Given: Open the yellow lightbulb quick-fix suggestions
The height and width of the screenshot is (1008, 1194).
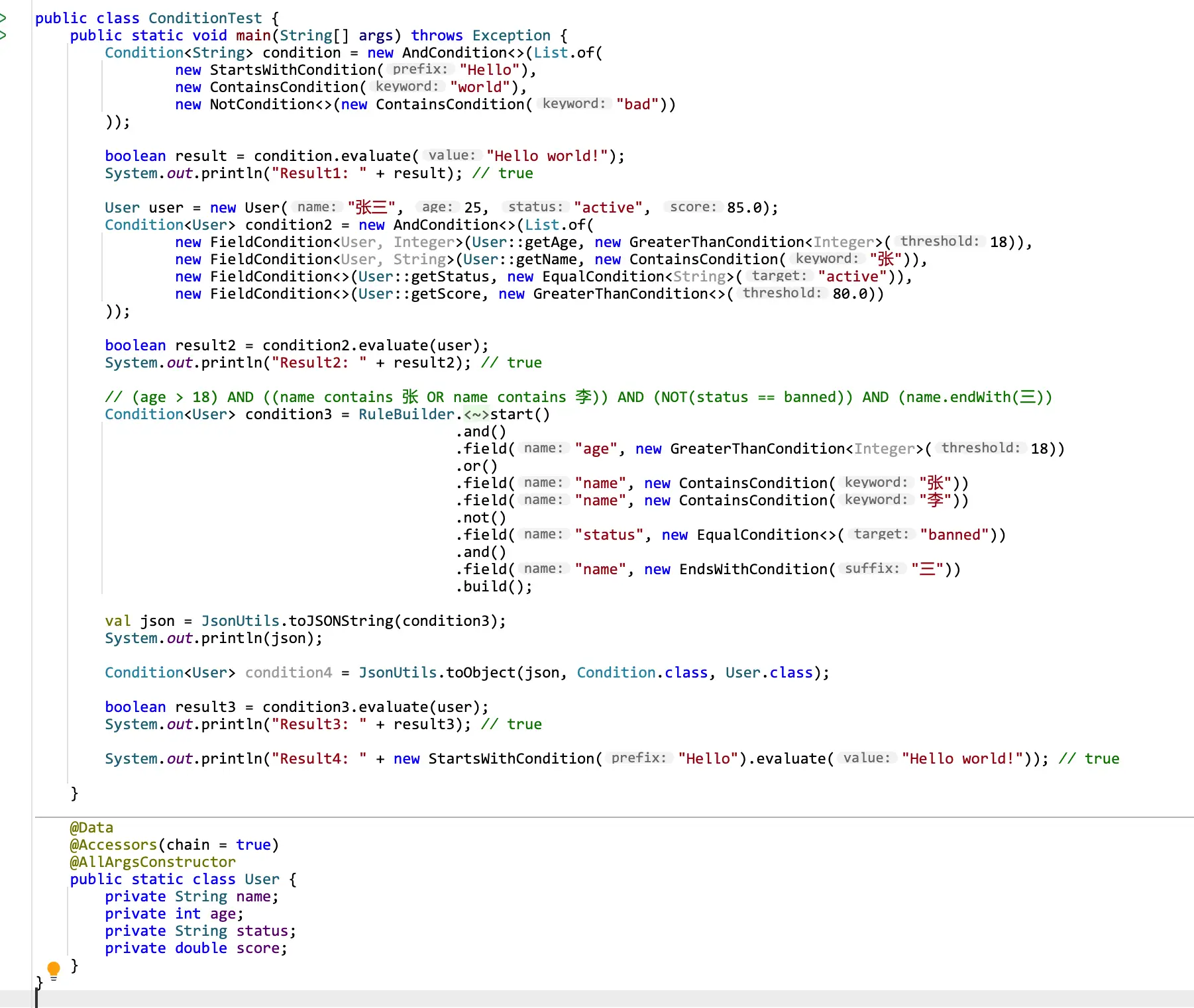Looking at the screenshot, I should coord(54,969).
